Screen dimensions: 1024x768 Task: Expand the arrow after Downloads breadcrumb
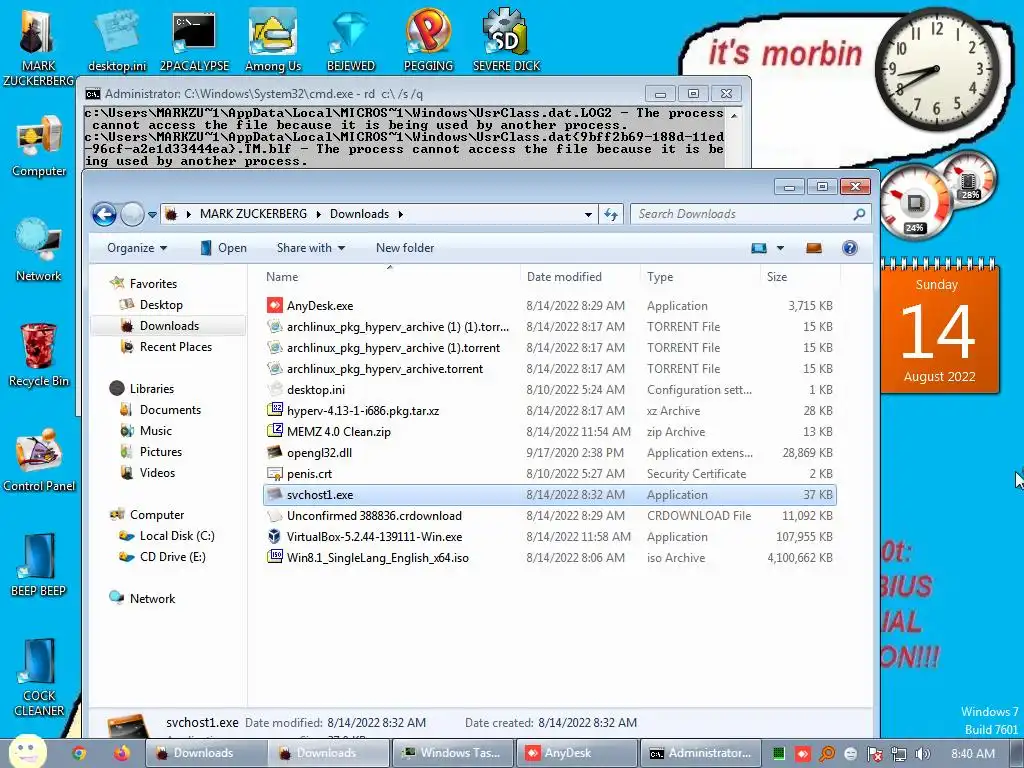click(x=400, y=214)
